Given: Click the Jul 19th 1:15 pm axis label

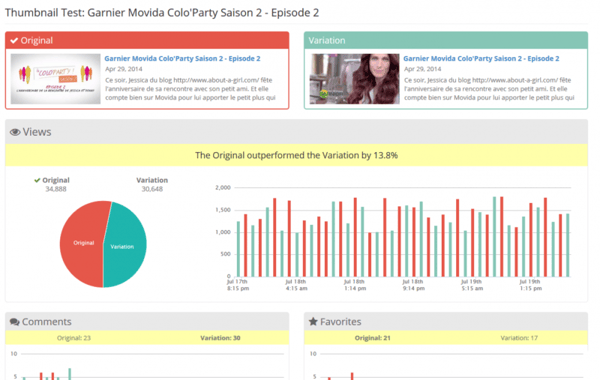Looking at the screenshot, I should pos(530,285).
